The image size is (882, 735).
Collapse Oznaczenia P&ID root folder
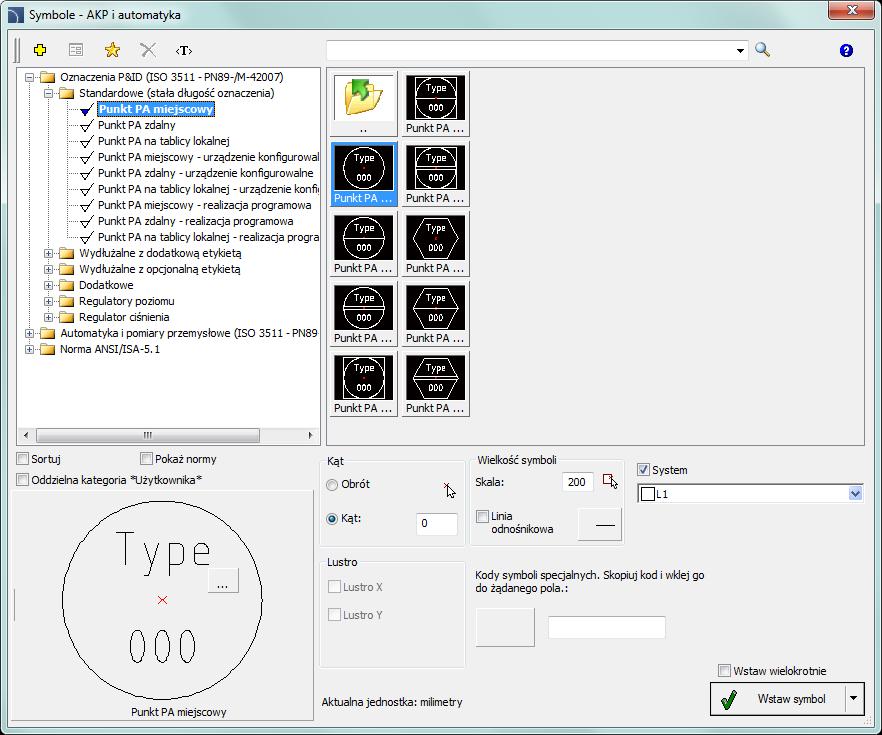pyautogui.click(x=29, y=77)
